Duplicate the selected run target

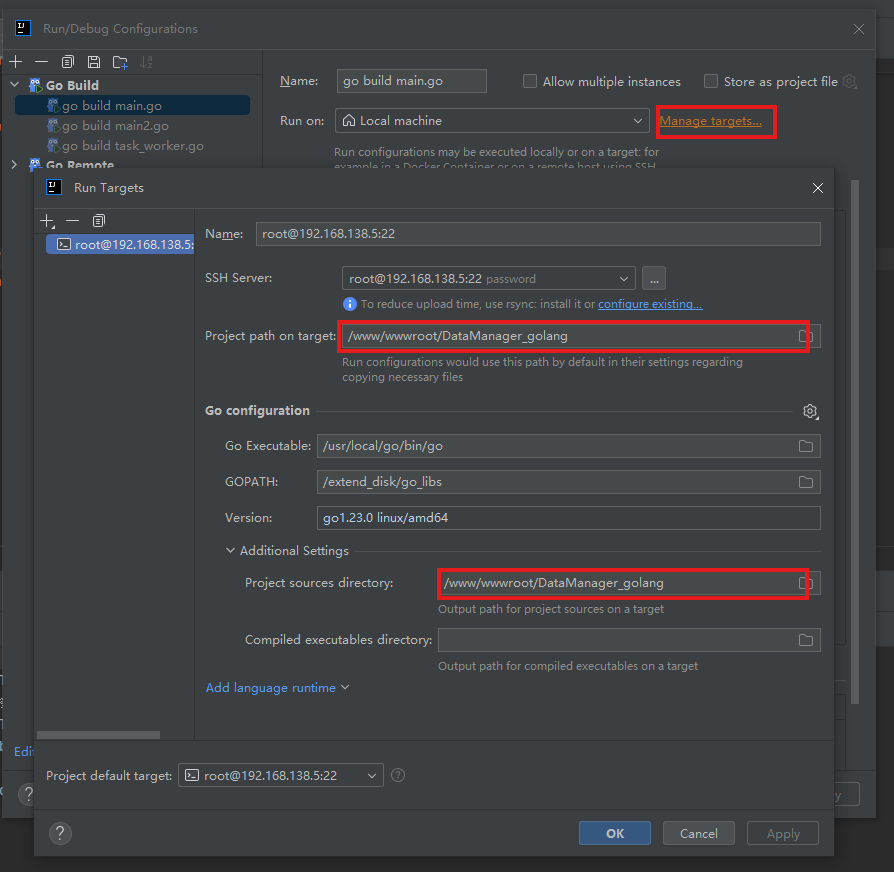98,220
